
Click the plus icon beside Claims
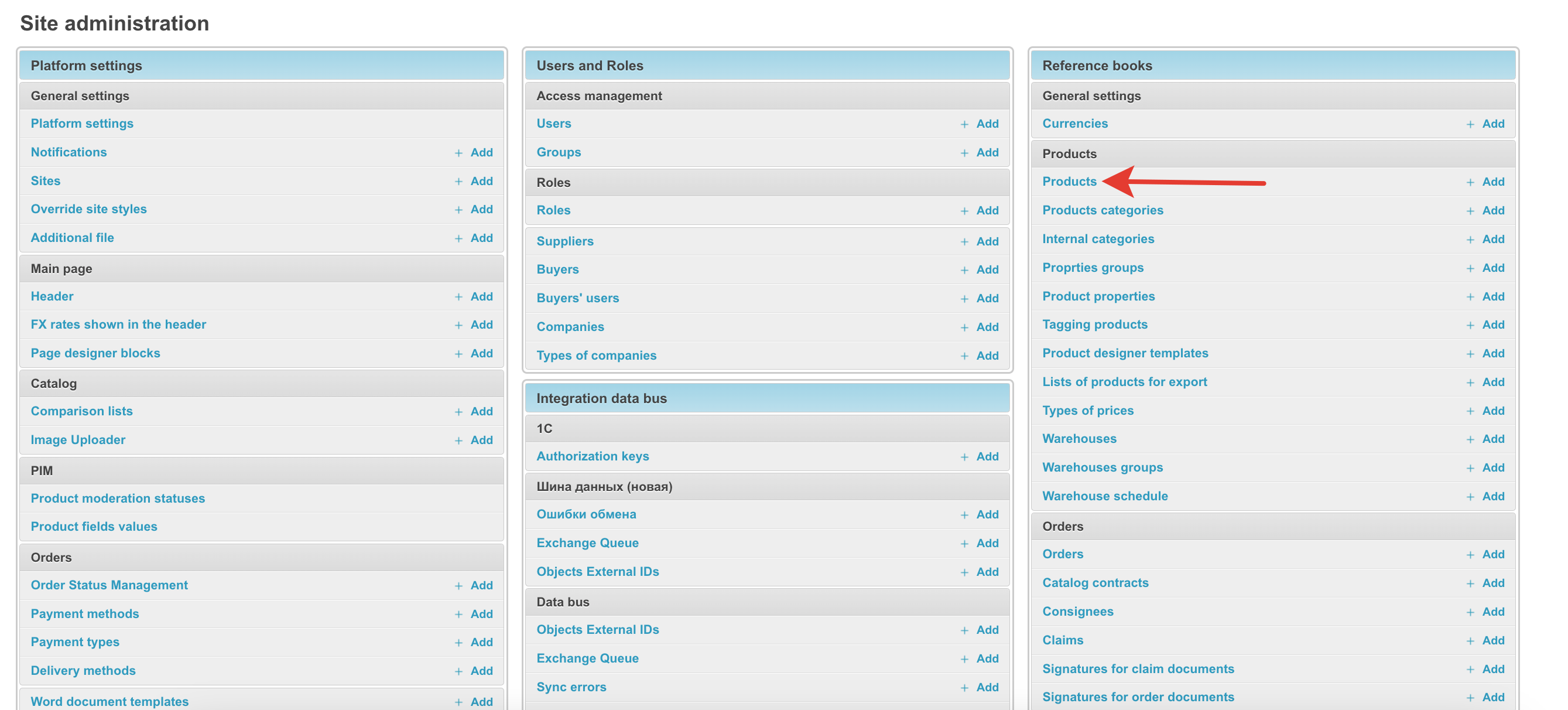[1470, 641]
